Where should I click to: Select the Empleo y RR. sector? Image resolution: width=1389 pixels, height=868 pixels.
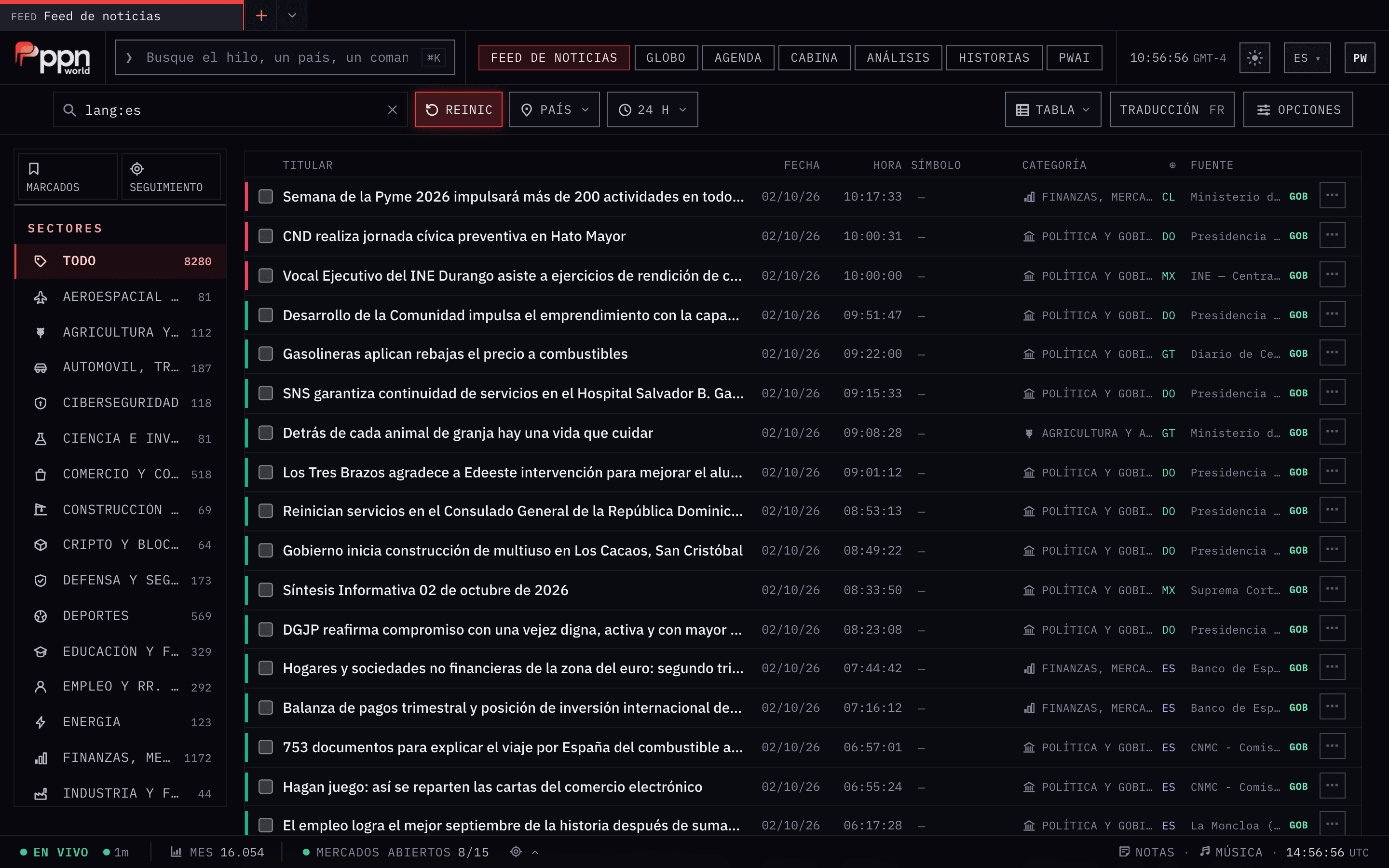[121, 687]
